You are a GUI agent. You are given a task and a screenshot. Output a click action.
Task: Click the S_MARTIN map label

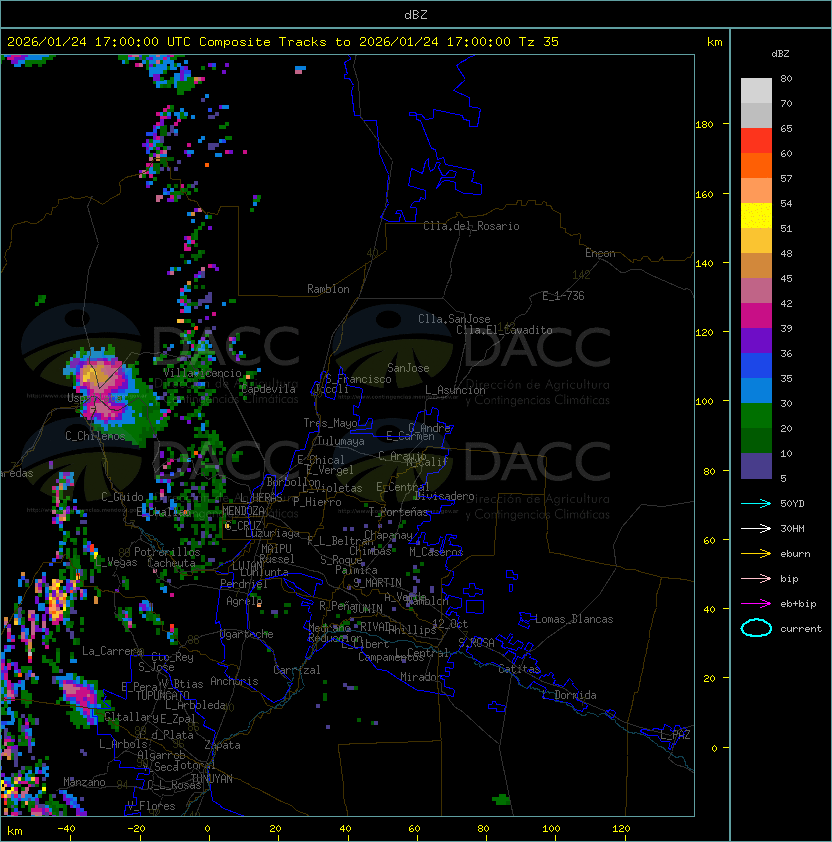tap(378, 583)
